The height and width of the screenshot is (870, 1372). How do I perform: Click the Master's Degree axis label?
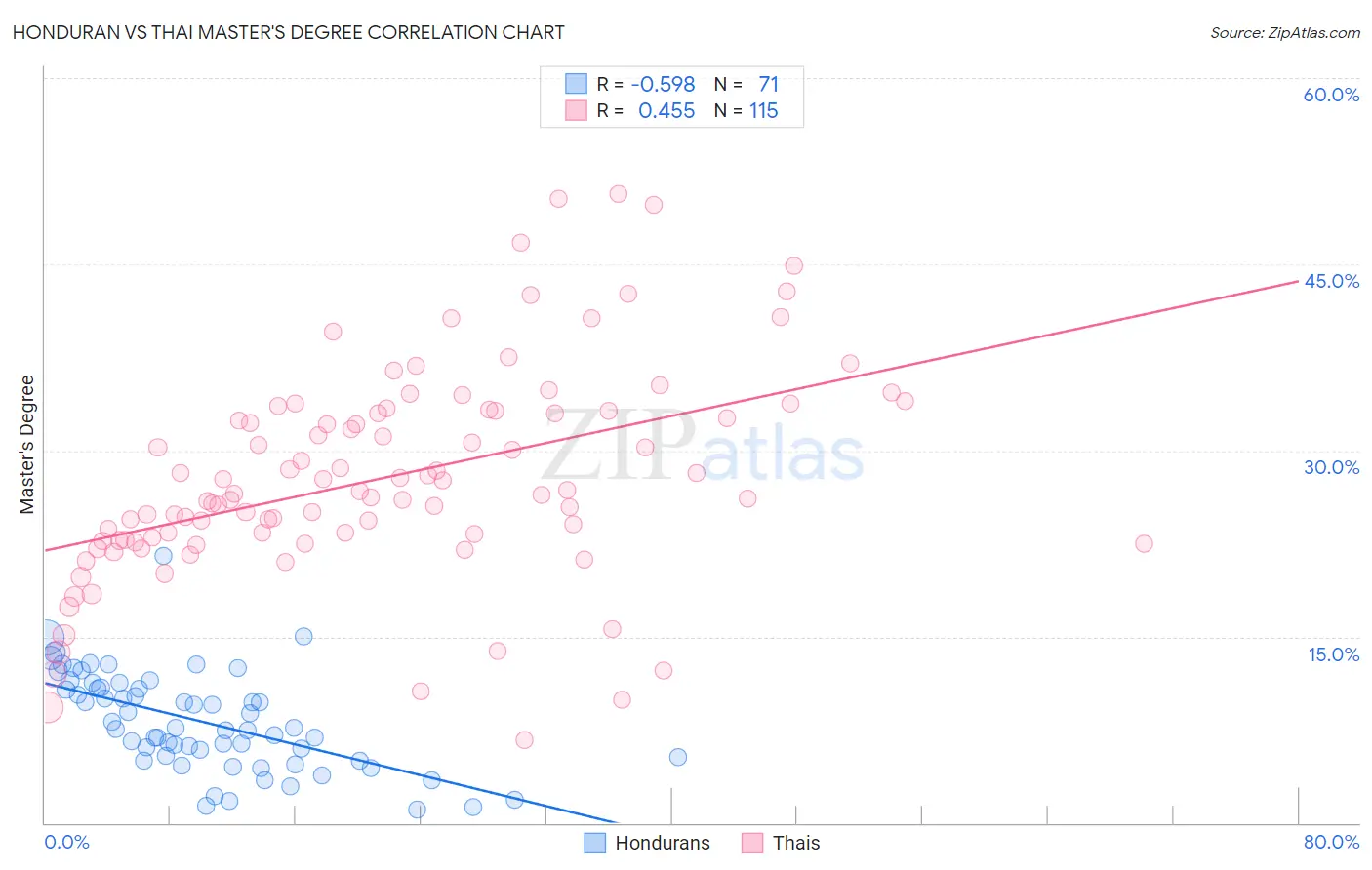coord(26,445)
